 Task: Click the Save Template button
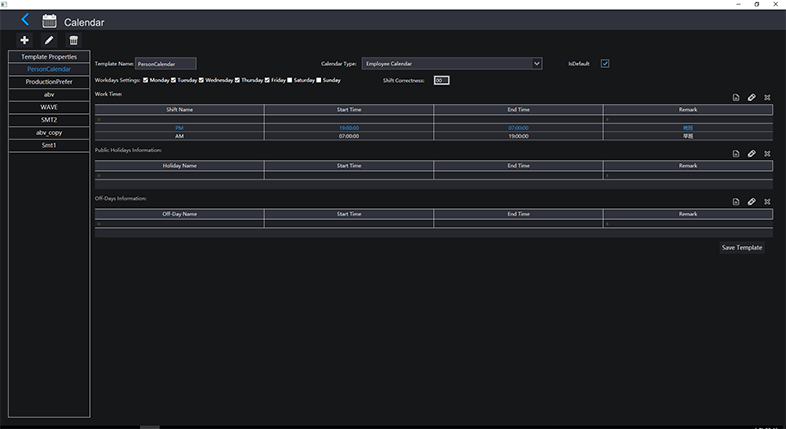[742, 247]
